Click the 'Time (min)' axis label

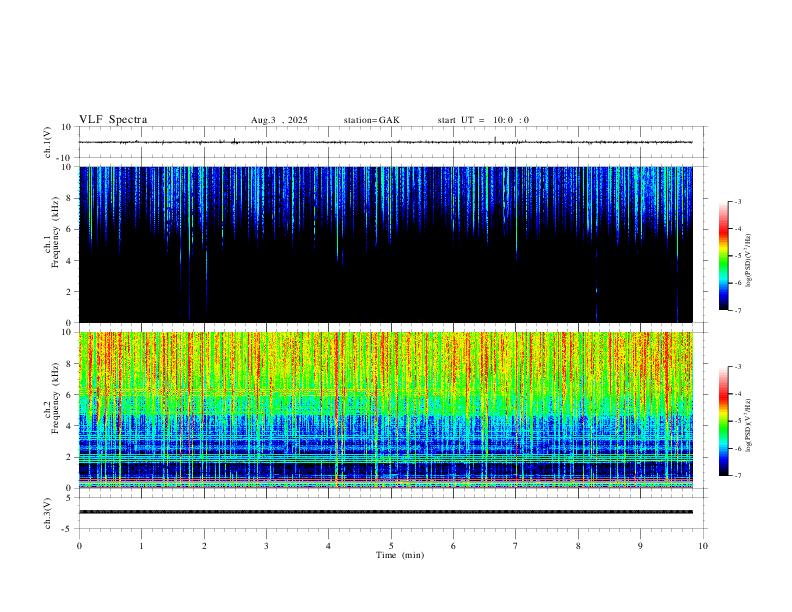pyautogui.click(x=400, y=555)
